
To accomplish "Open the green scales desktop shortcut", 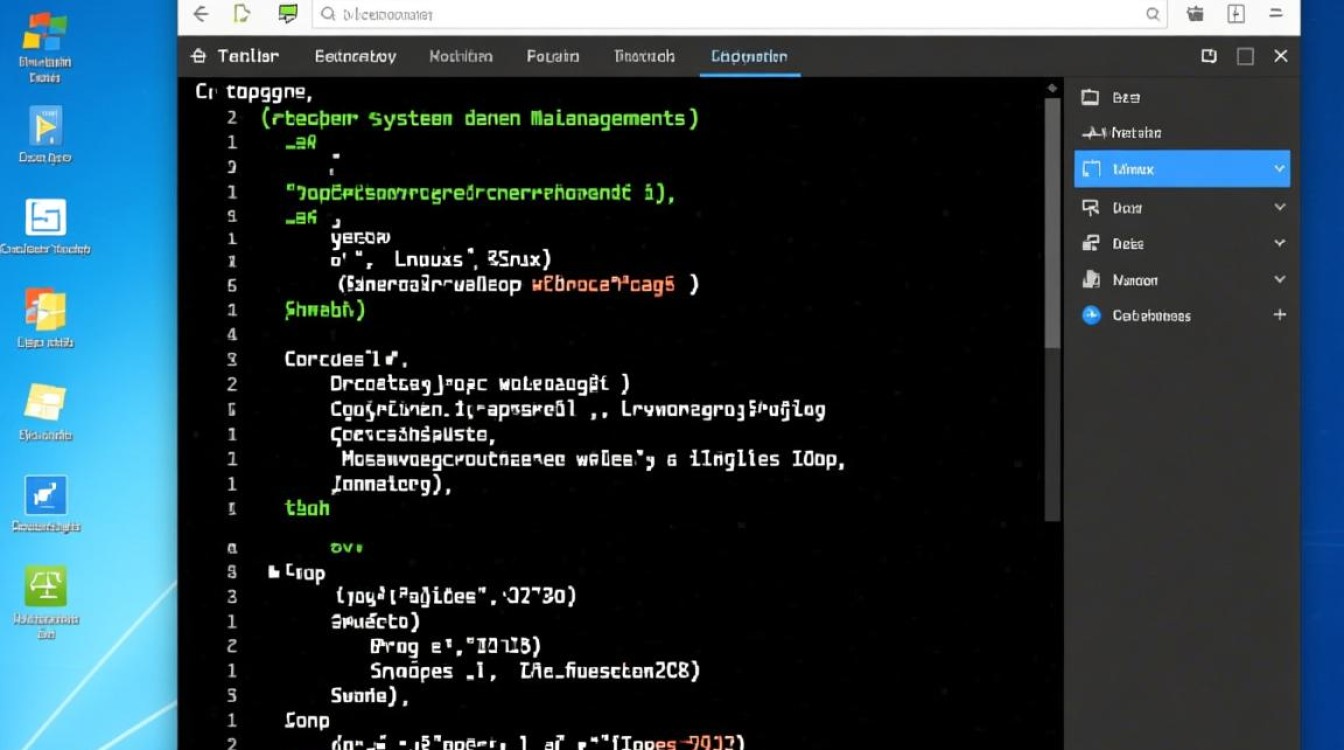I will (45, 586).
